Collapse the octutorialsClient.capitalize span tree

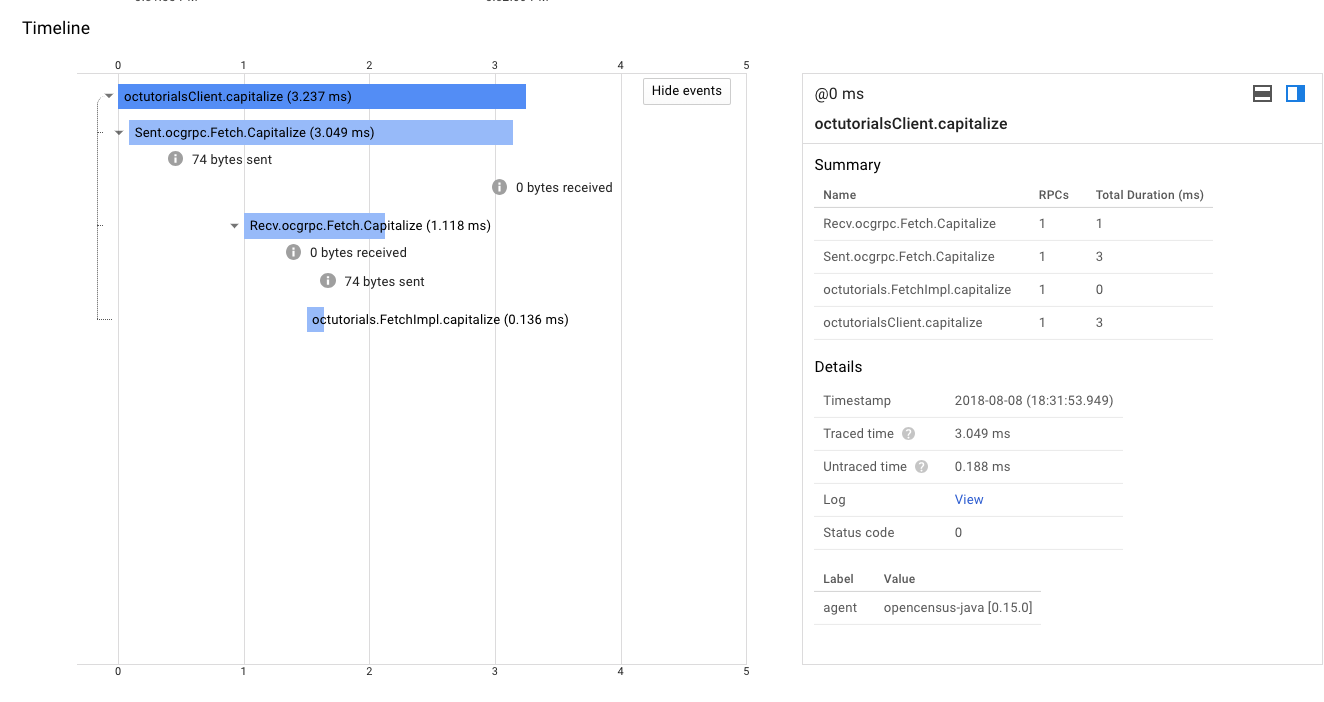point(108,97)
